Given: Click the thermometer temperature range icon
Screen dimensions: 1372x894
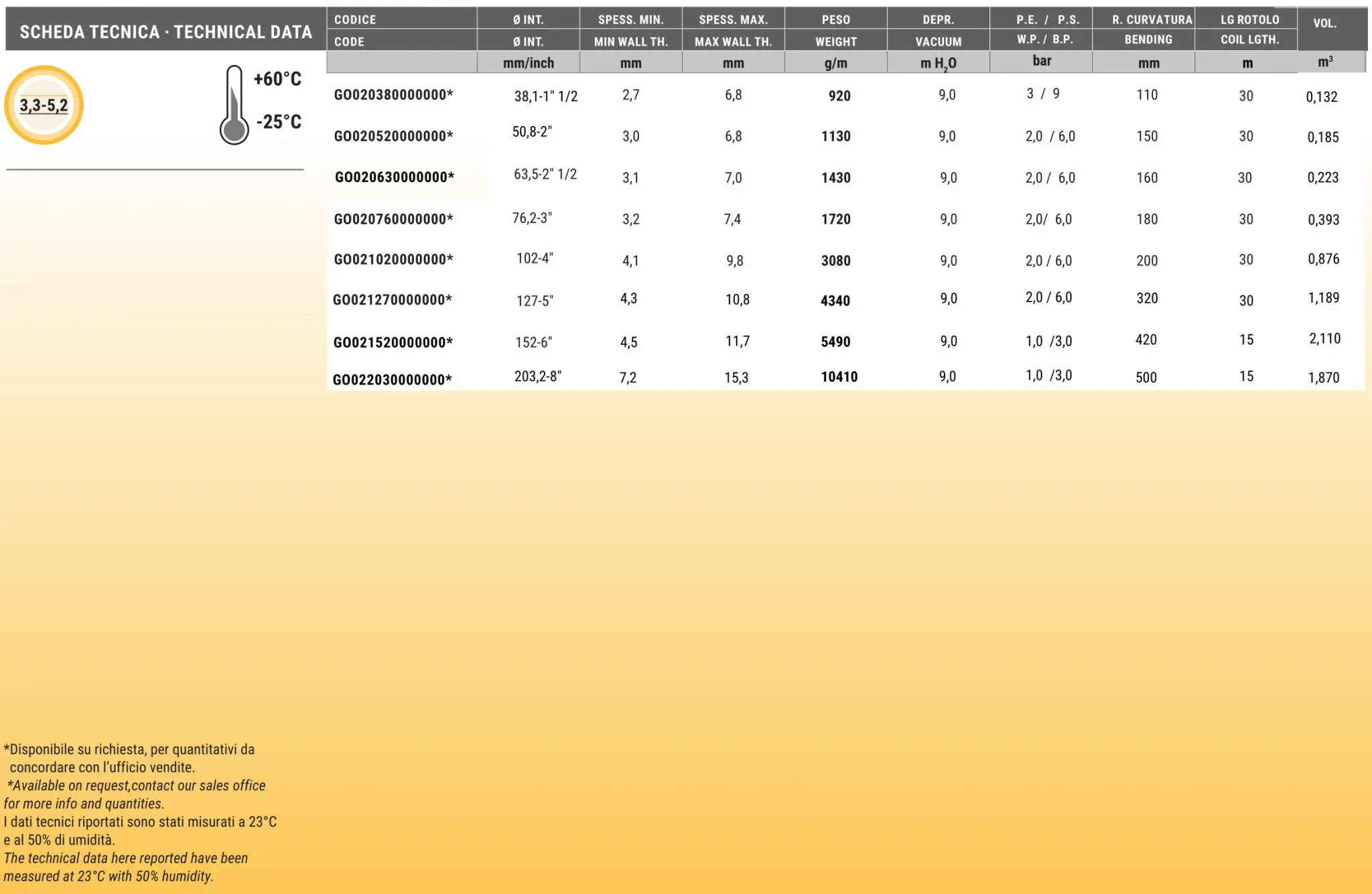Looking at the screenshot, I should click(x=234, y=105).
